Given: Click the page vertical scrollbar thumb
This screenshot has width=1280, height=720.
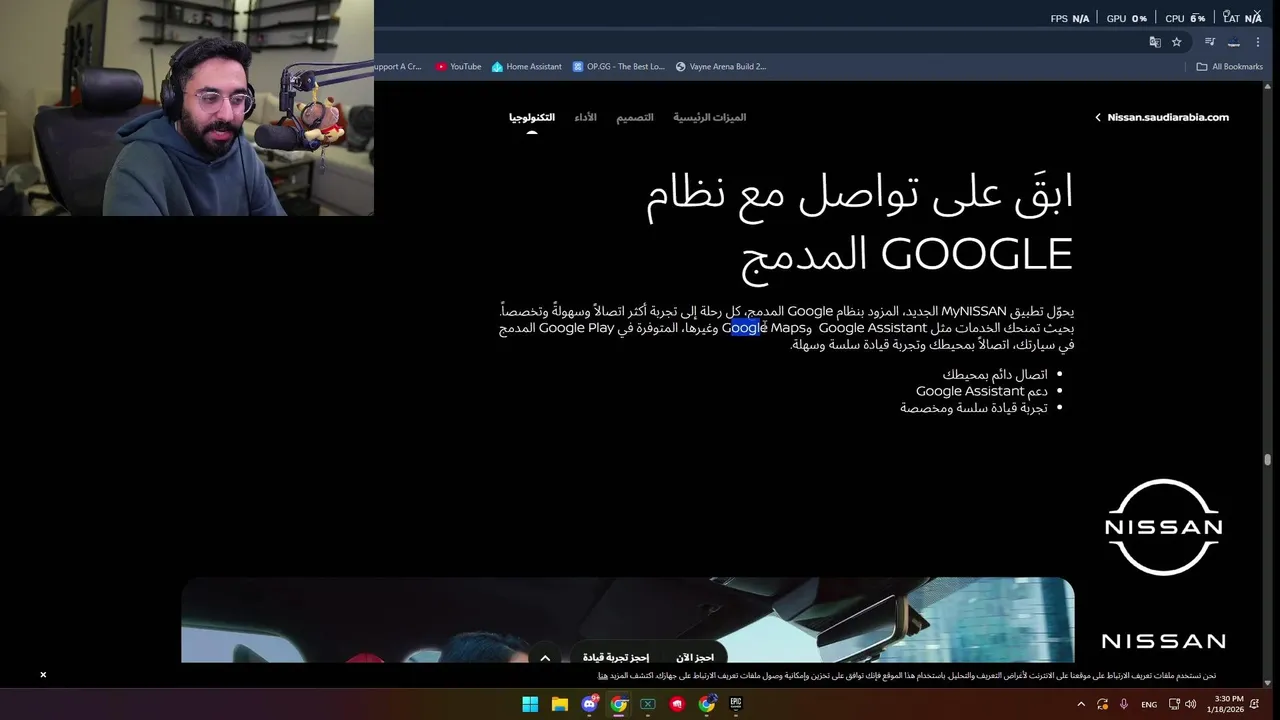Looking at the screenshot, I should (x=1267, y=460).
